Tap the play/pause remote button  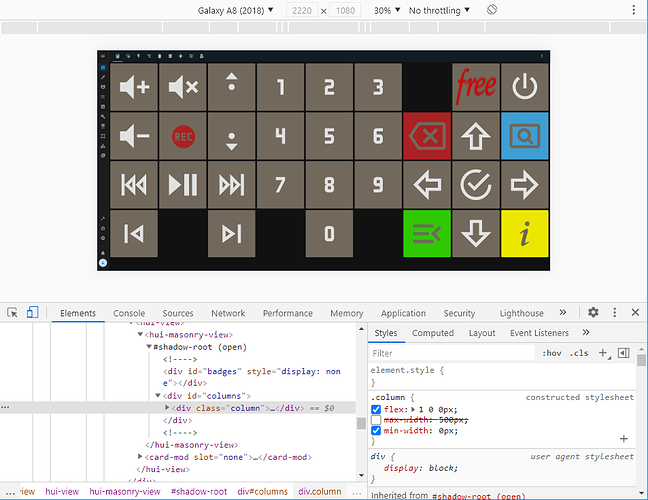click(x=183, y=185)
